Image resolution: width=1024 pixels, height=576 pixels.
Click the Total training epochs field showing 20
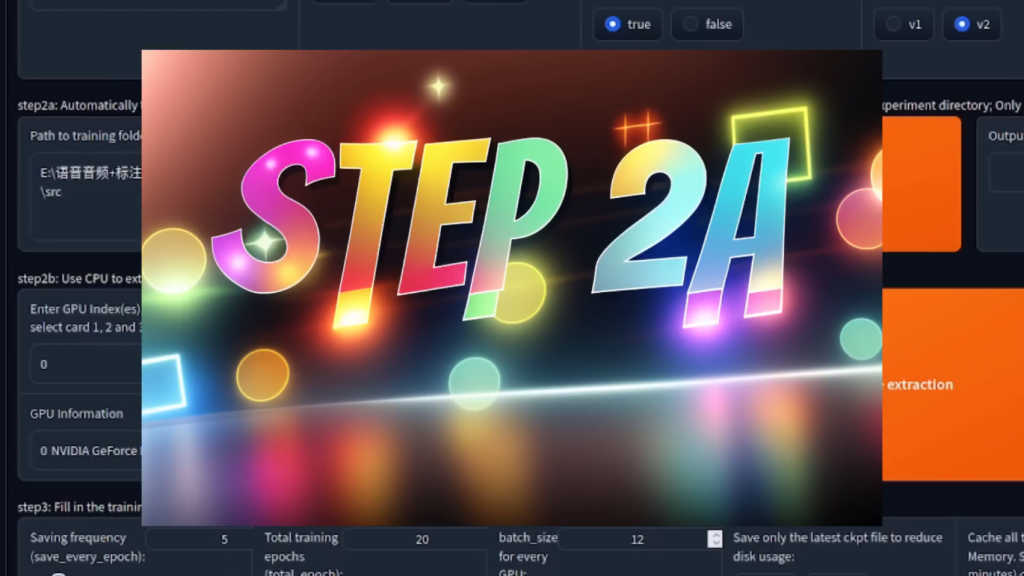click(414, 539)
